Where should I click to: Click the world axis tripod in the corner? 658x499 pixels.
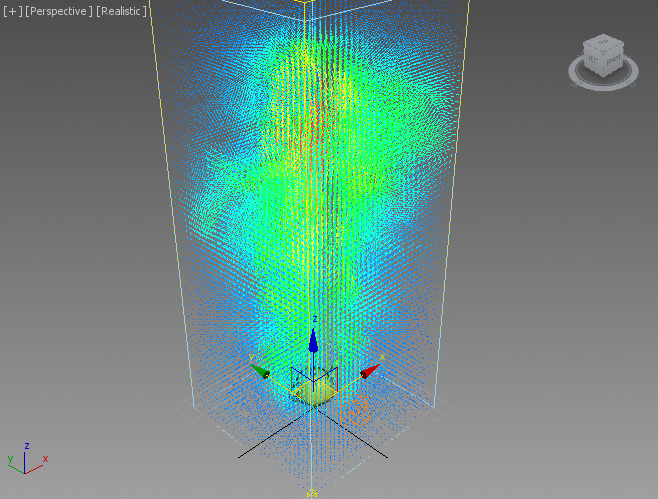click(x=25, y=460)
